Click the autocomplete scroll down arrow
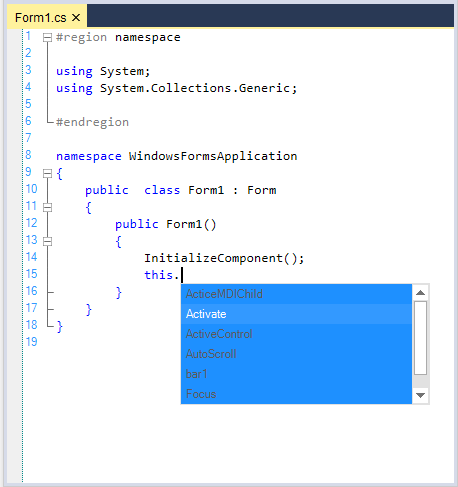The width and height of the screenshot is (458, 487). 421,395
